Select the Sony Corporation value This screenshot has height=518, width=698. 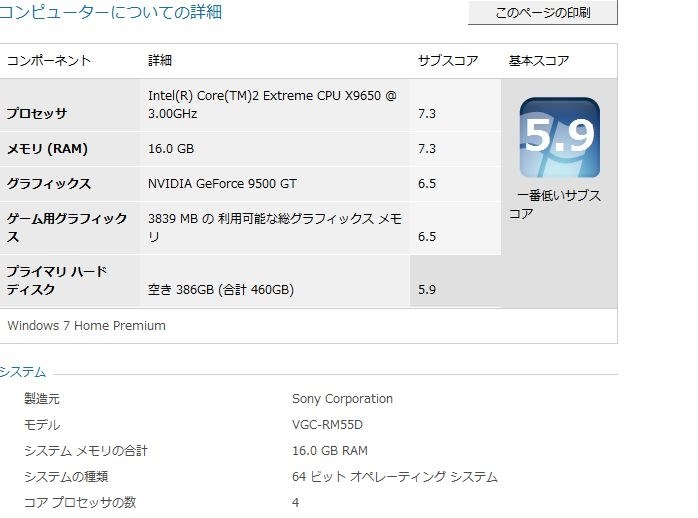(342, 399)
